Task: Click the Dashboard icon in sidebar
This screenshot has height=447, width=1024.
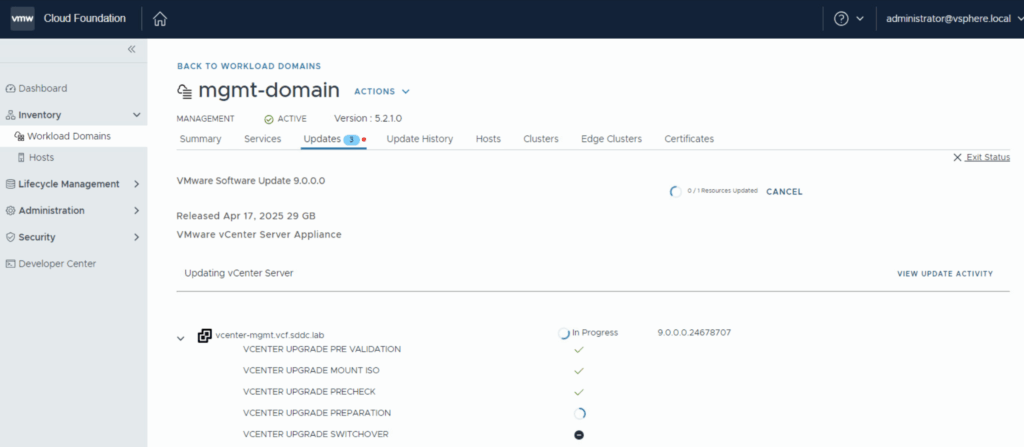Action: click(x=11, y=89)
